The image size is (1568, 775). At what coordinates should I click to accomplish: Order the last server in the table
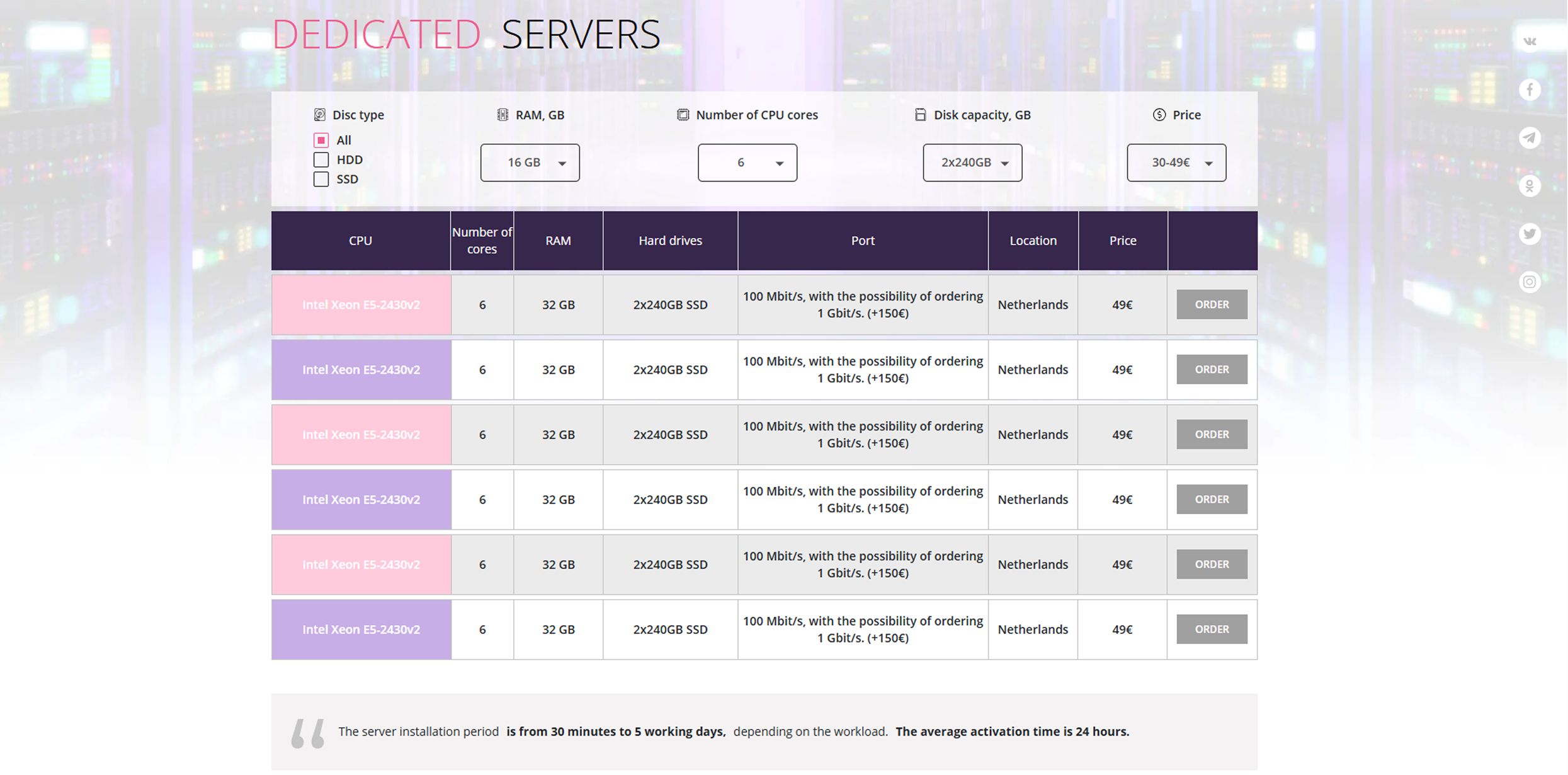[1212, 629]
